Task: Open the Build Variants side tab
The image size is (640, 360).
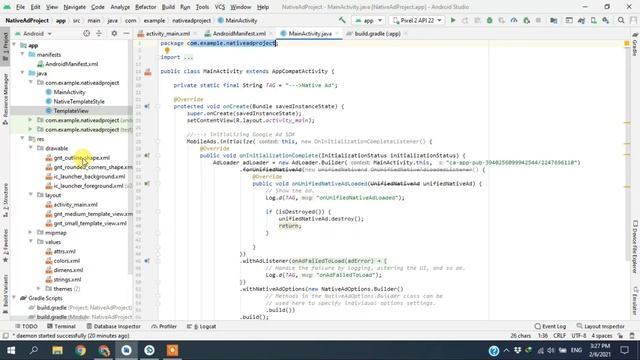Action: [x=5, y=294]
